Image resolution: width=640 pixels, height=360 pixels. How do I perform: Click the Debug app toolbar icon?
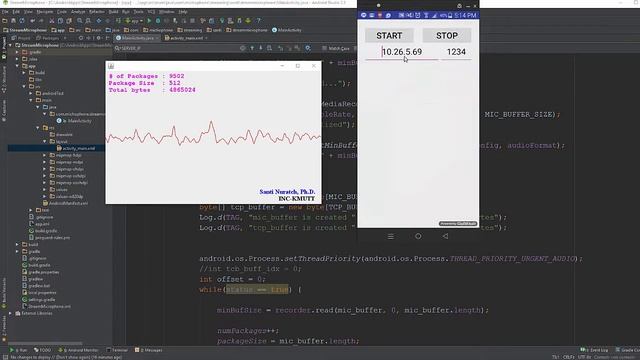click(158, 20)
